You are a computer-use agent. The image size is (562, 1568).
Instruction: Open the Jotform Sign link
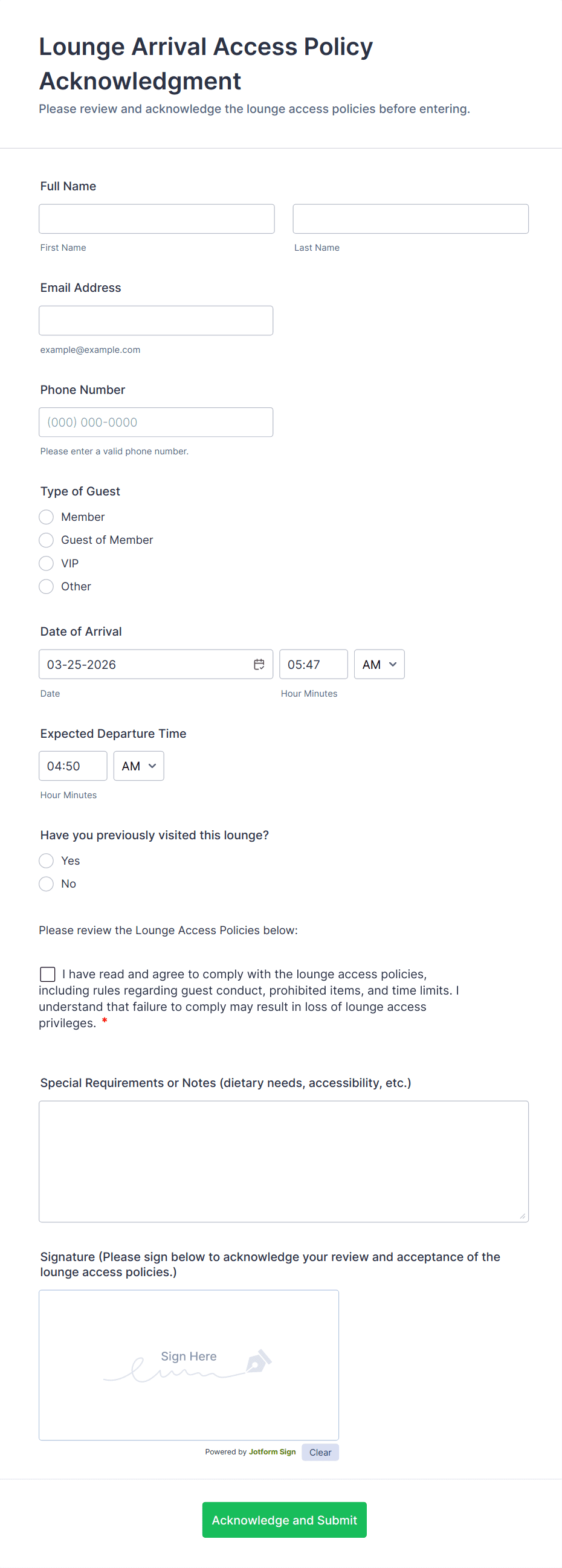272,1451
